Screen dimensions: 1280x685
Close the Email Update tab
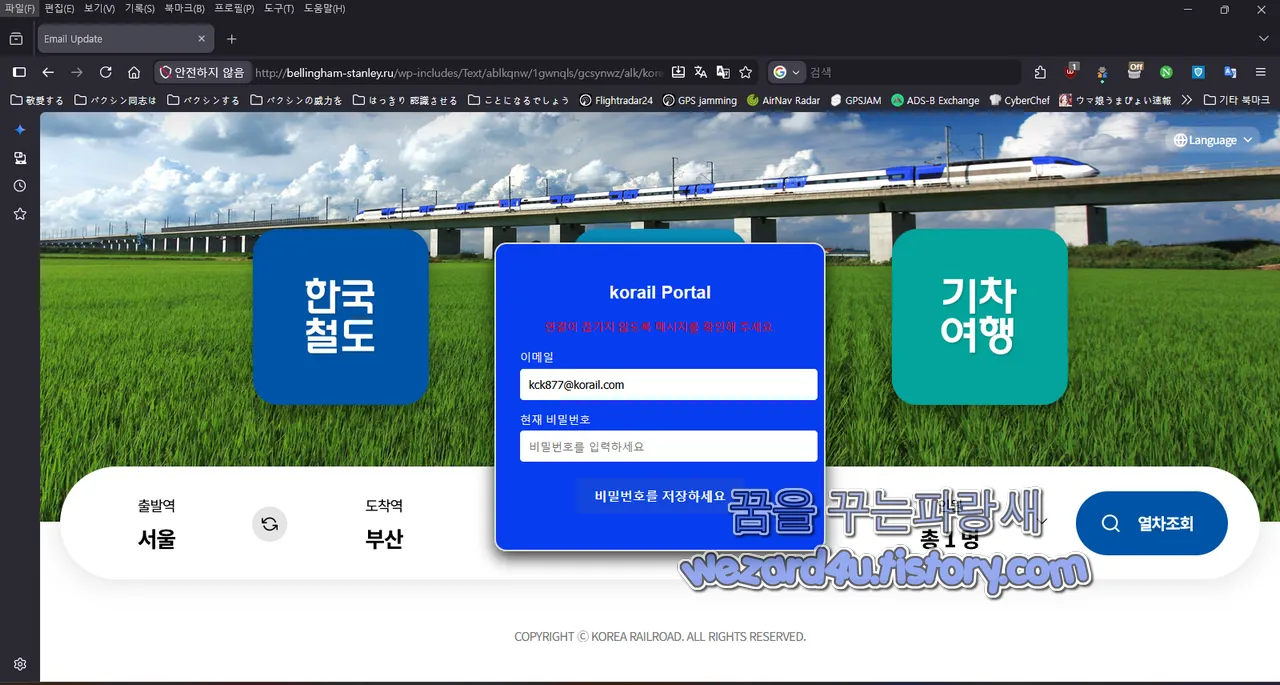(201, 39)
